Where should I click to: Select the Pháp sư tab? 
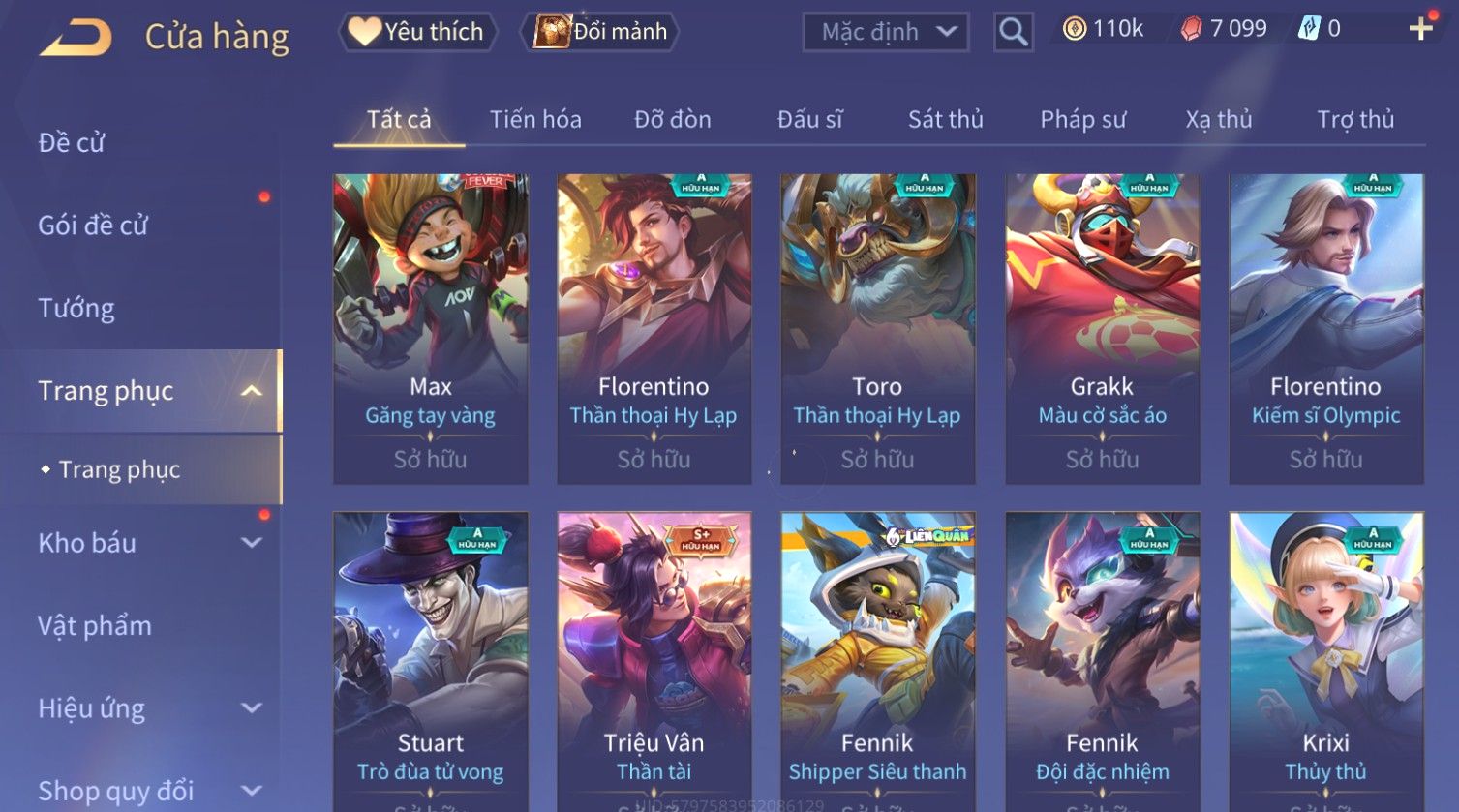[1082, 119]
